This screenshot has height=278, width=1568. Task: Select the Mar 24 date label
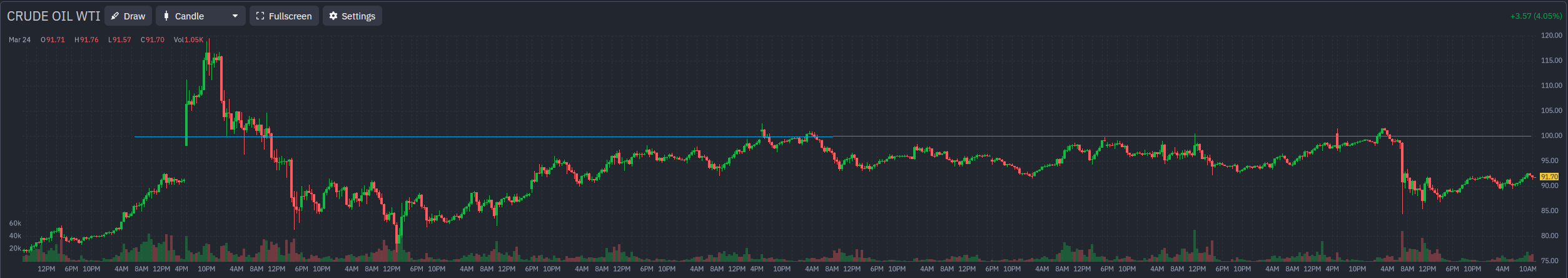point(19,39)
